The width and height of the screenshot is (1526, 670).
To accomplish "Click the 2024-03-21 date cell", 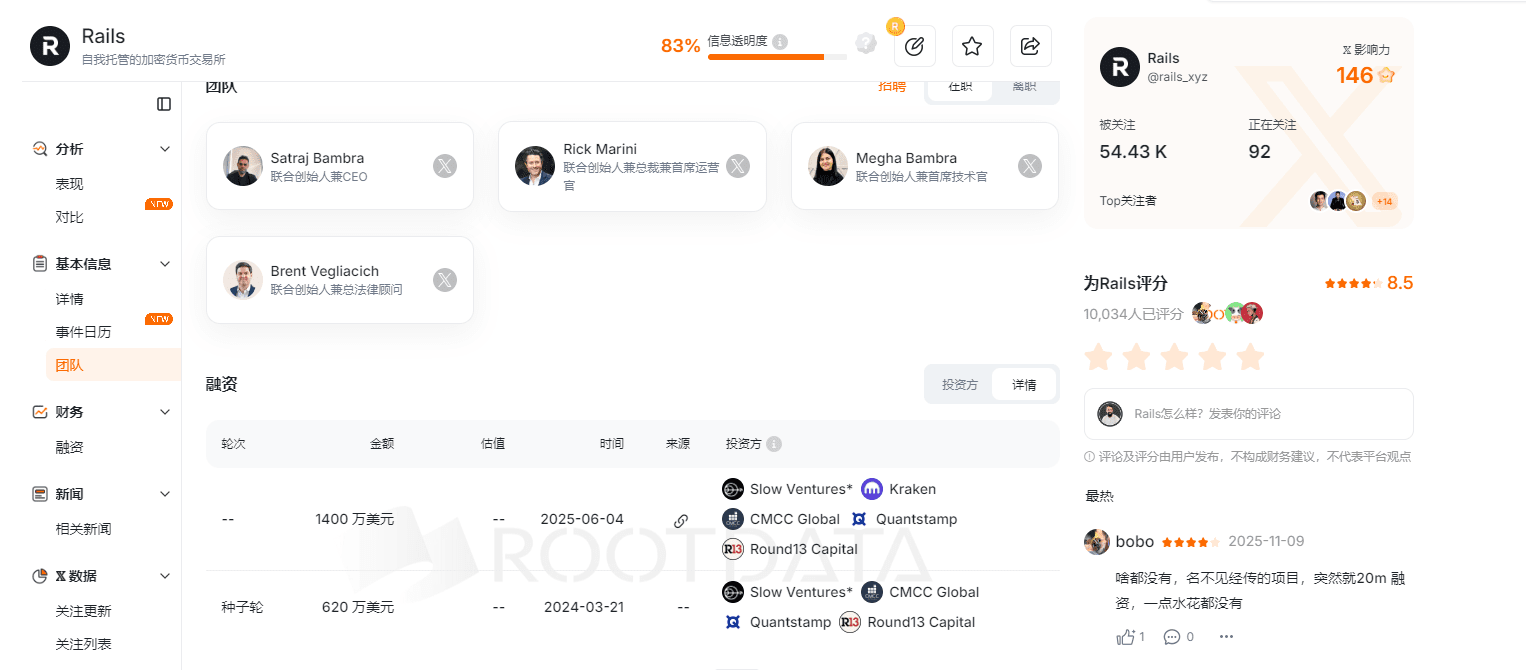I will [x=582, y=607].
